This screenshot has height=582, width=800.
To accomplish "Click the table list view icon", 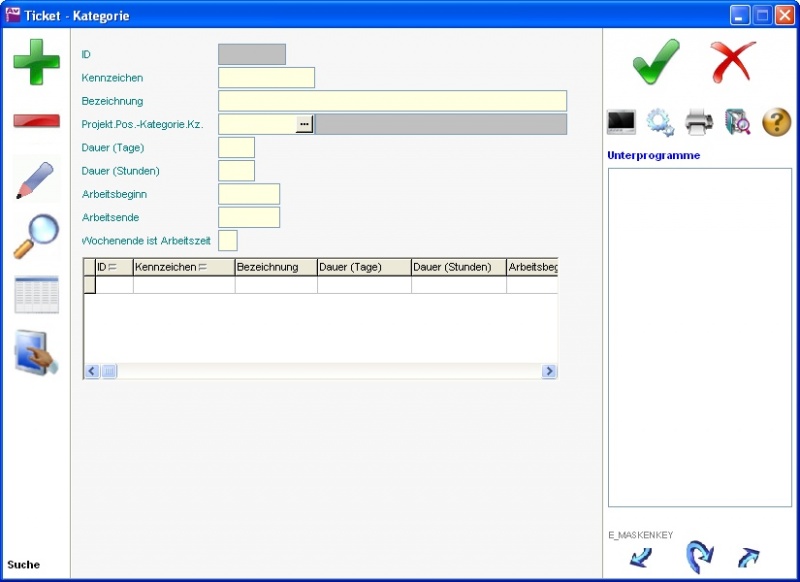I will pyautogui.click(x=36, y=295).
